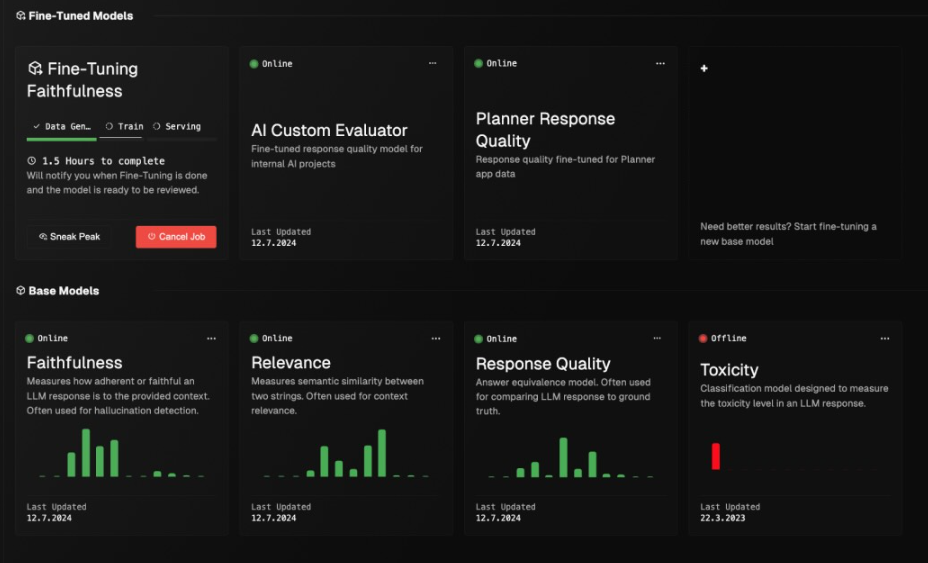Click start fine-tuning a new base model text

tap(788, 234)
